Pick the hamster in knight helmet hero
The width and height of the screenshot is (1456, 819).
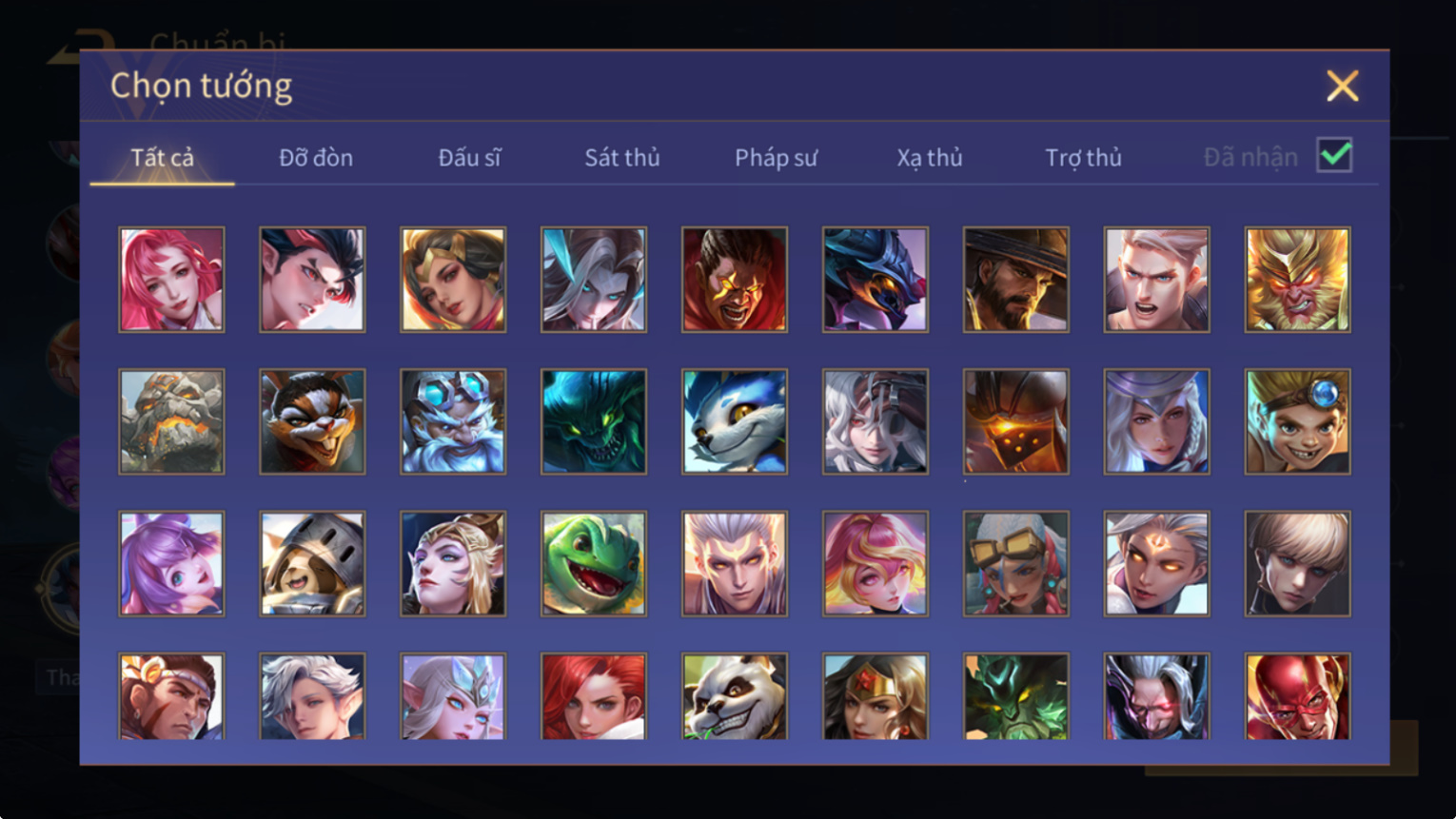pos(312,564)
